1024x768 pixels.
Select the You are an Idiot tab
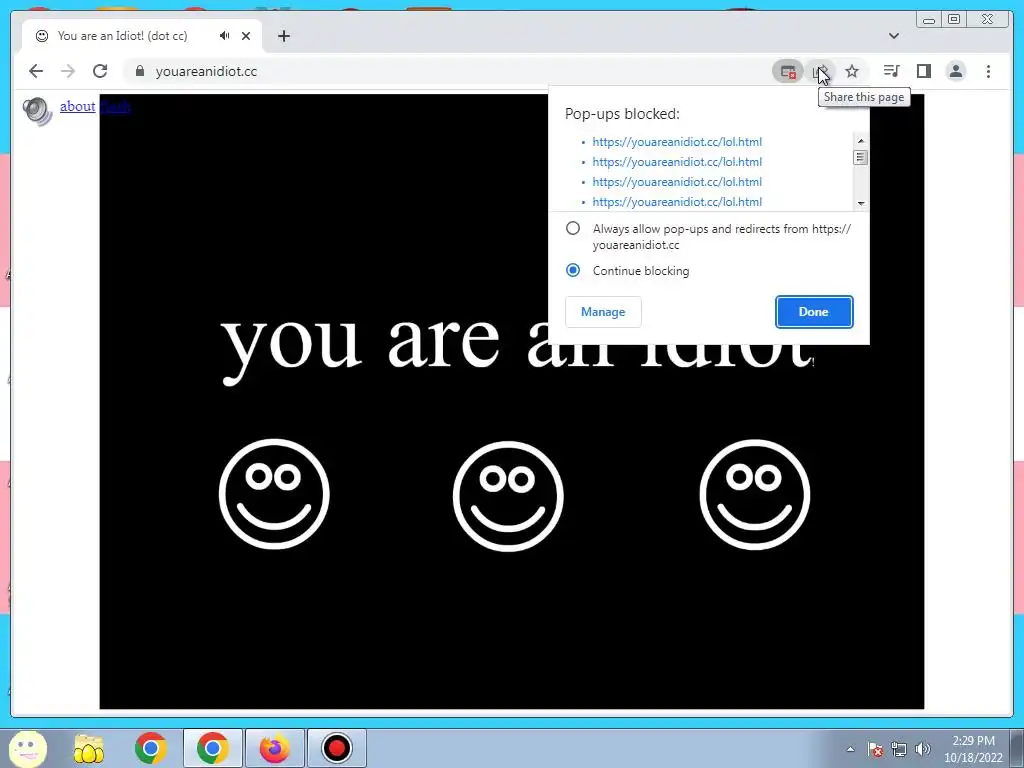(x=142, y=36)
